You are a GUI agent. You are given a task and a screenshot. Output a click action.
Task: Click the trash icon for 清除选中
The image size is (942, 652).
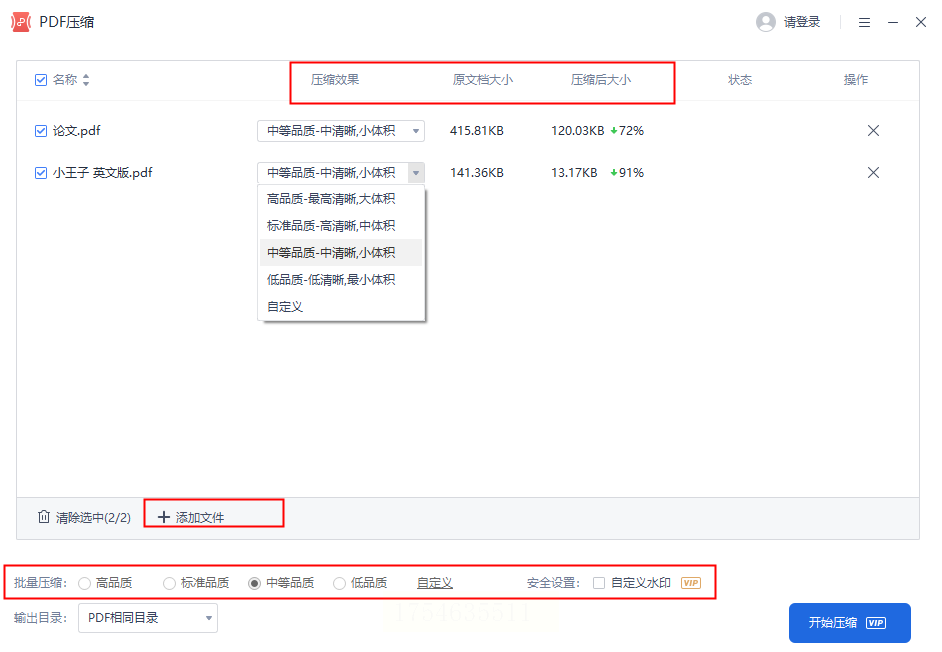[x=44, y=517]
